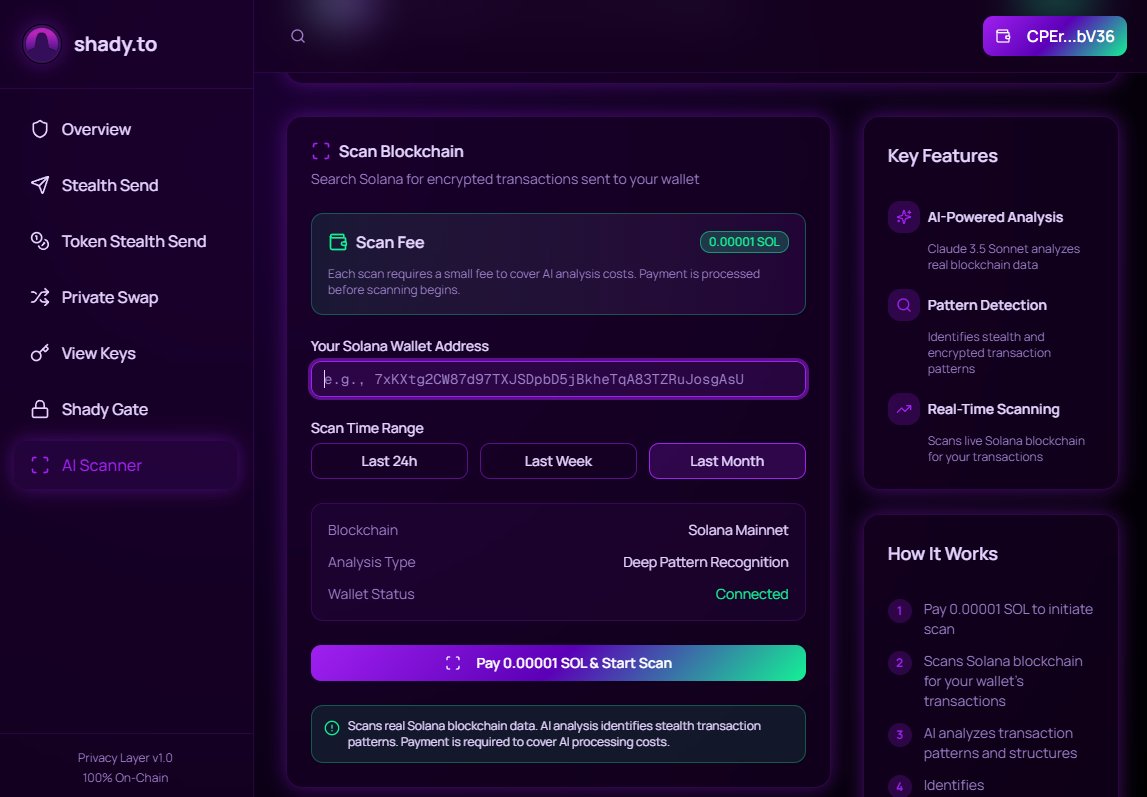Click the Analysis Type row label
This screenshot has height=797, width=1147.
(x=372, y=562)
